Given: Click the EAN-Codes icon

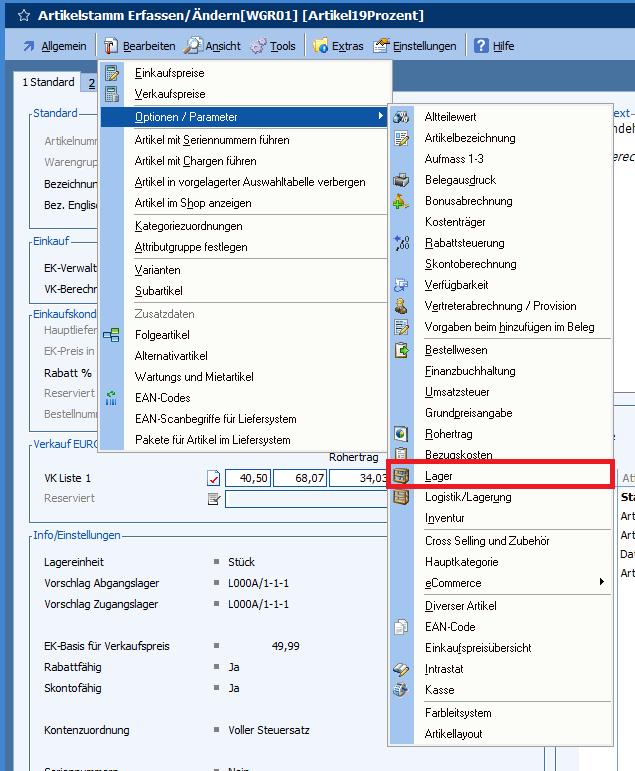Looking at the screenshot, I should 112,398.
